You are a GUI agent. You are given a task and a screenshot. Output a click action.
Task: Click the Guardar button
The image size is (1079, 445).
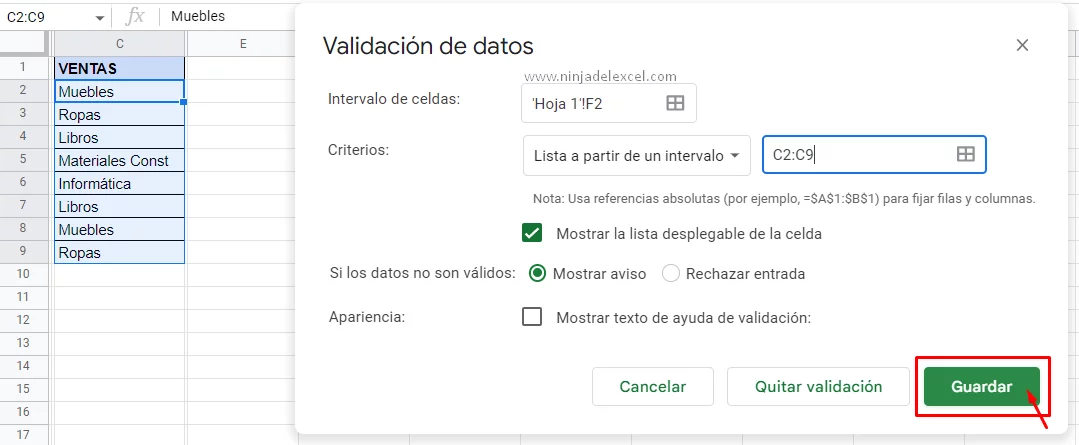[x=981, y=387]
